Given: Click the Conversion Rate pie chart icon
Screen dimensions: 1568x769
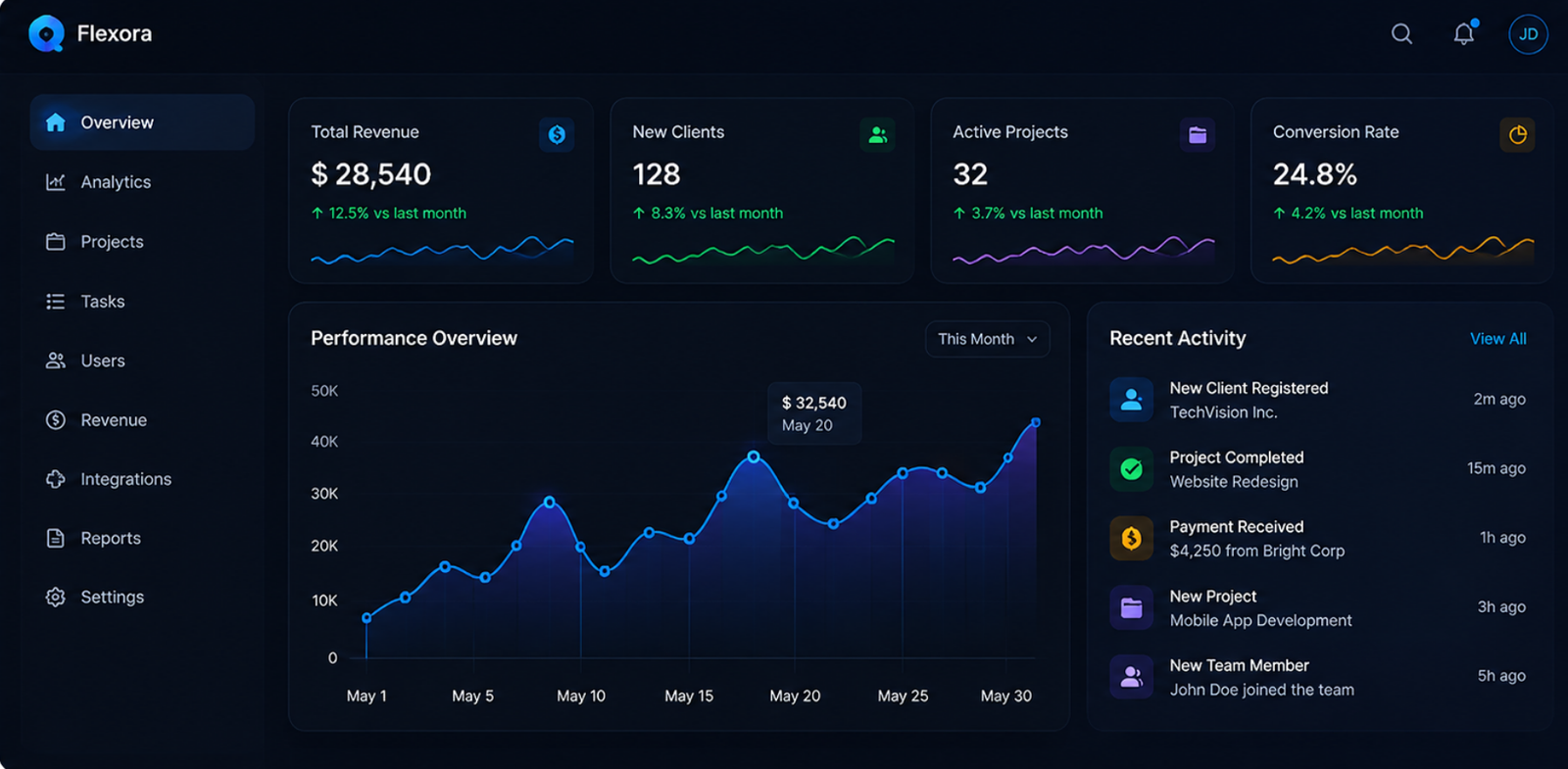Looking at the screenshot, I should pos(1517,134).
